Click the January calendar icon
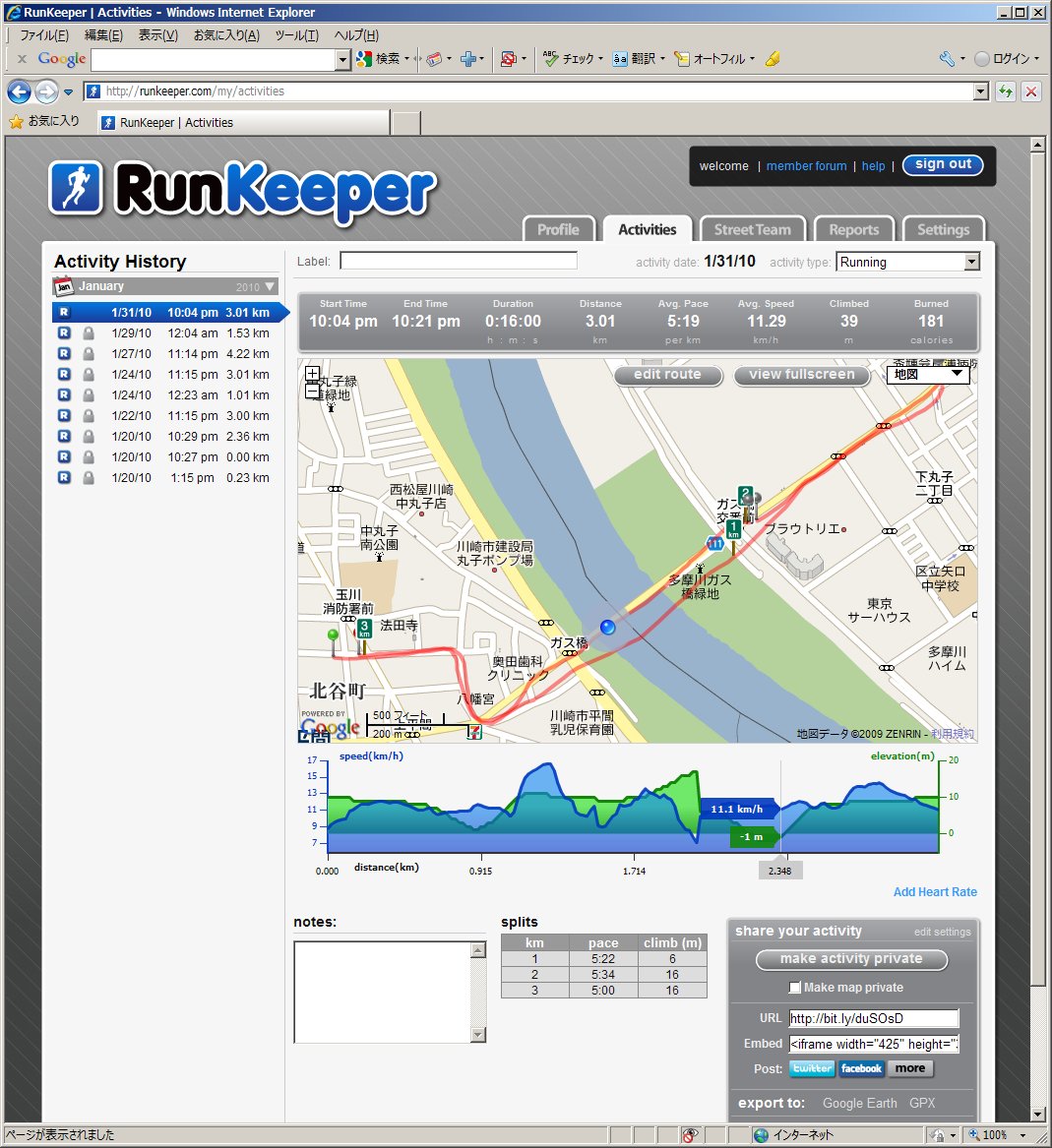1052x1148 pixels. point(64,286)
